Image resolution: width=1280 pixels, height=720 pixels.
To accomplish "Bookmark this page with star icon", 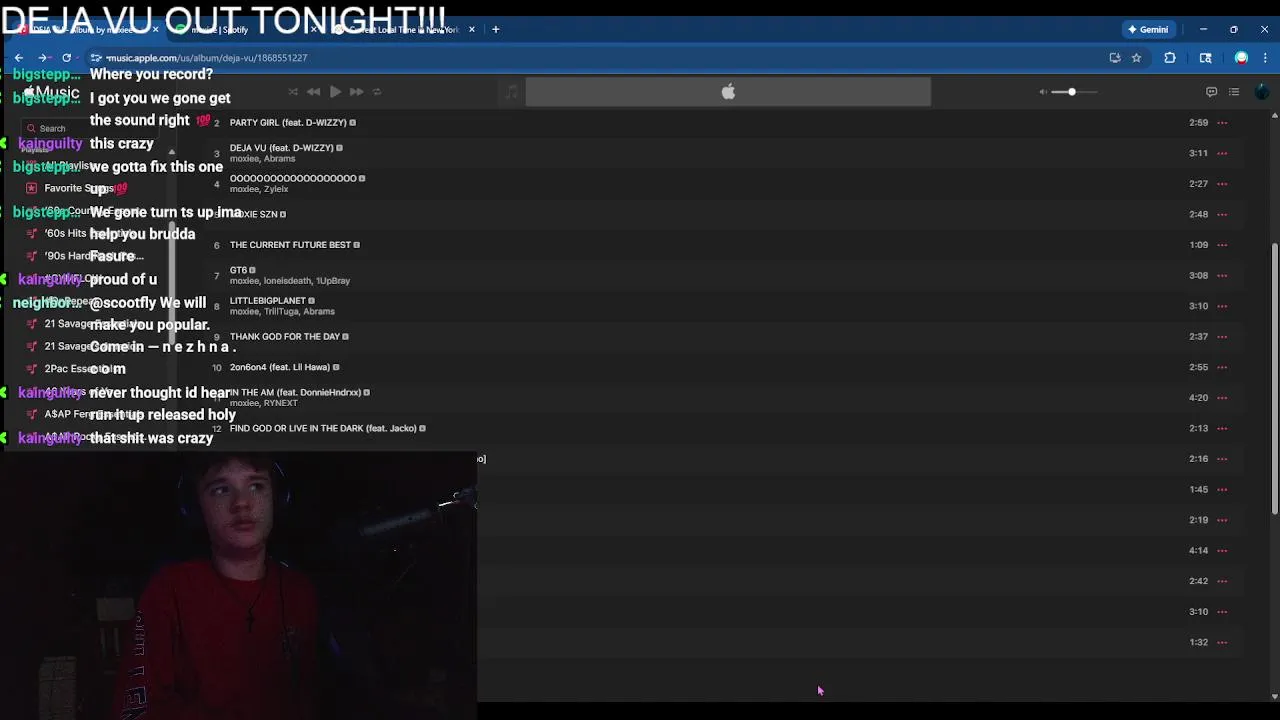I will pyautogui.click(x=1136, y=58).
